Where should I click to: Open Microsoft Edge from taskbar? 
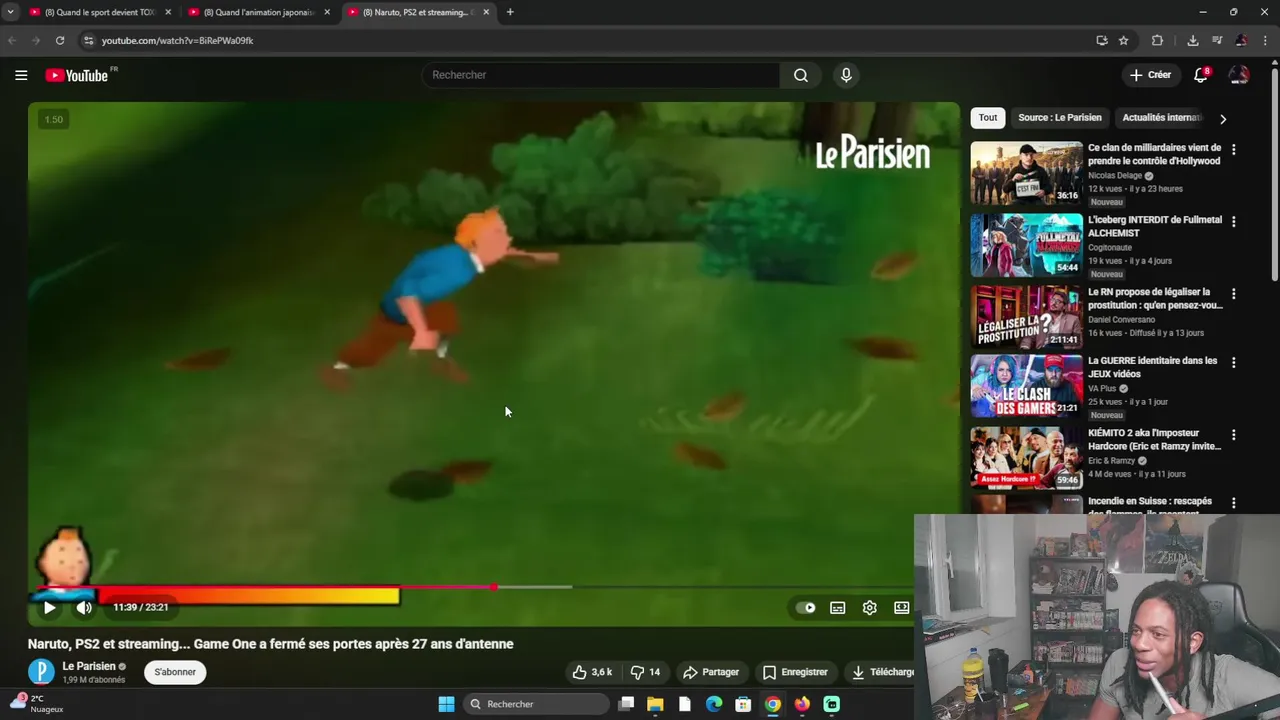coord(714,704)
